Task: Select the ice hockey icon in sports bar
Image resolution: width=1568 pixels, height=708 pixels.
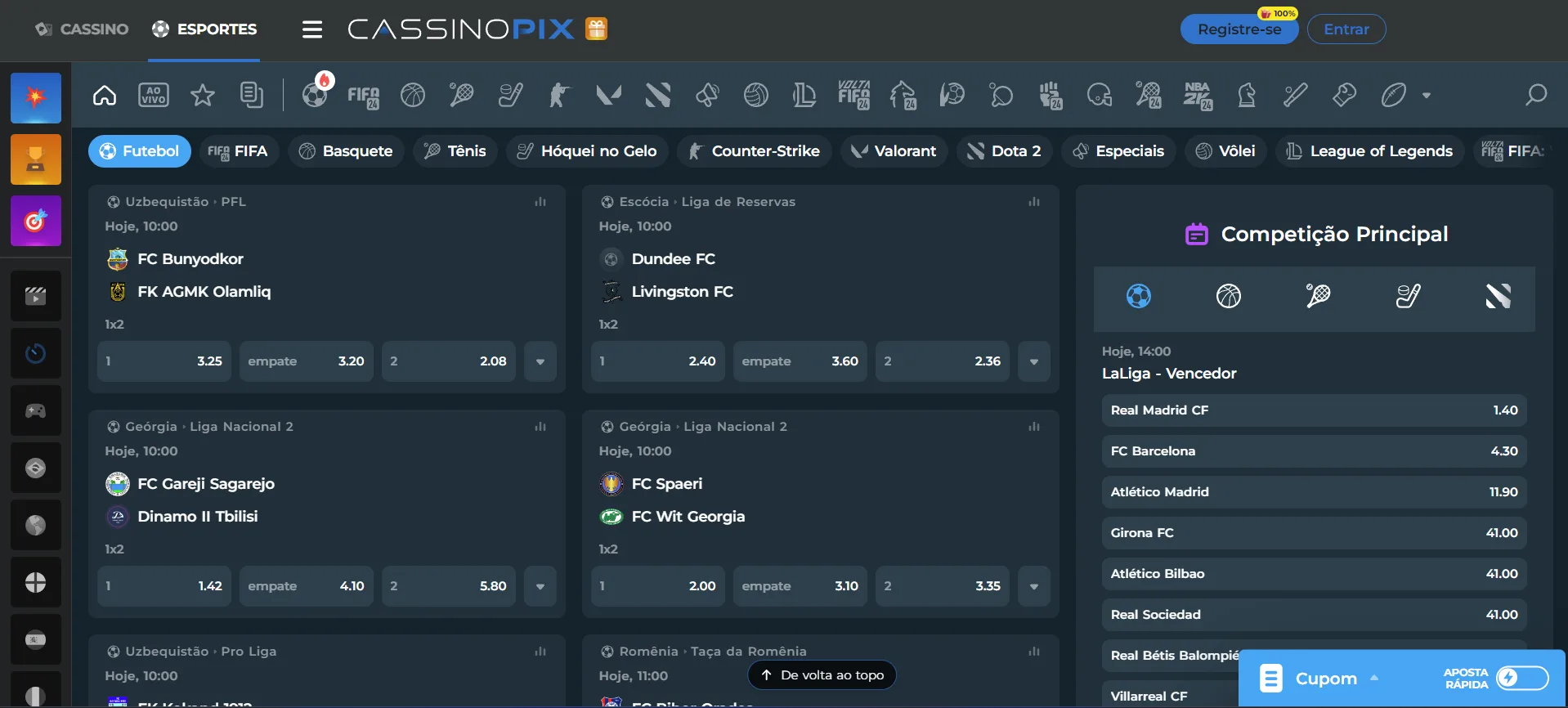Action: click(511, 96)
